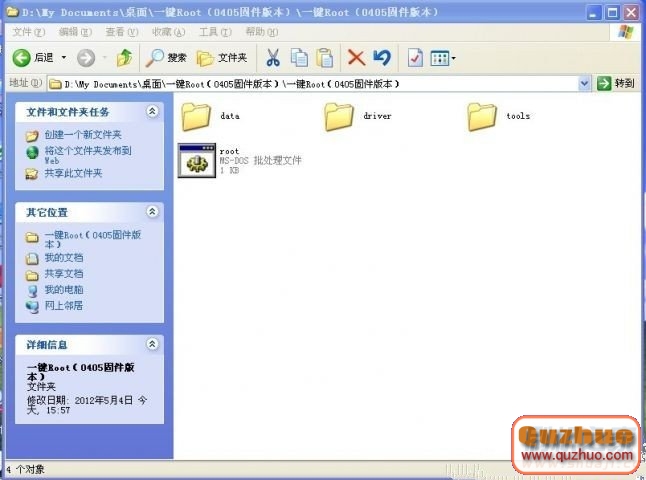The image size is (646, 480).
Task: Close the Explorer window
Action: point(631,13)
